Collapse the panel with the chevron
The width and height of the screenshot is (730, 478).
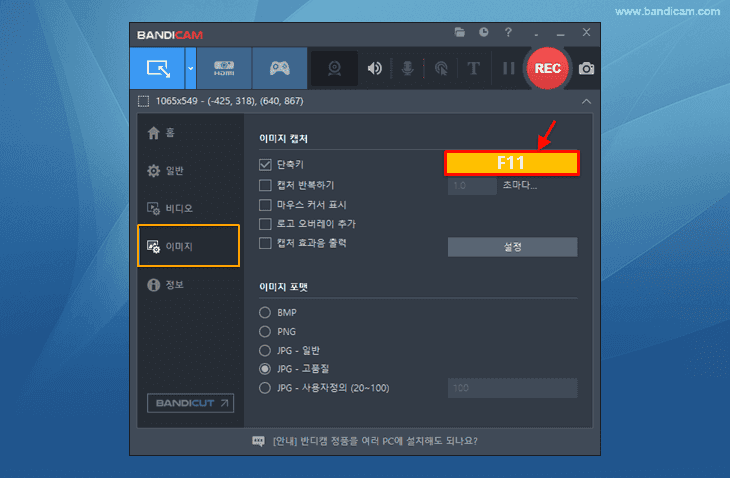click(x=586, y=101)
